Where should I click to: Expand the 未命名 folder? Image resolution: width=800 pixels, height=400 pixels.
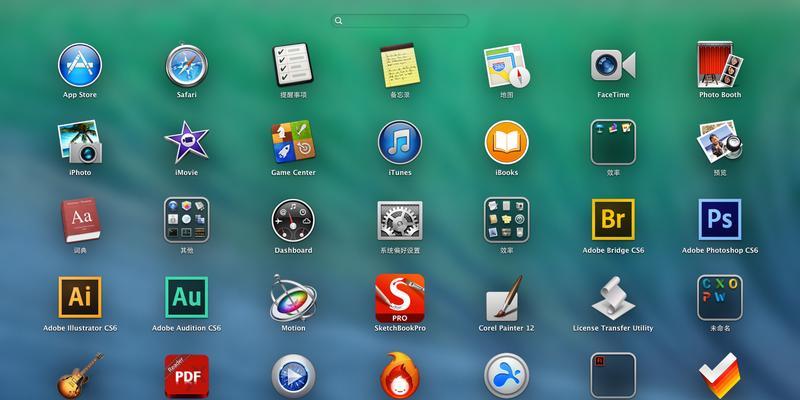pos(719,297)
